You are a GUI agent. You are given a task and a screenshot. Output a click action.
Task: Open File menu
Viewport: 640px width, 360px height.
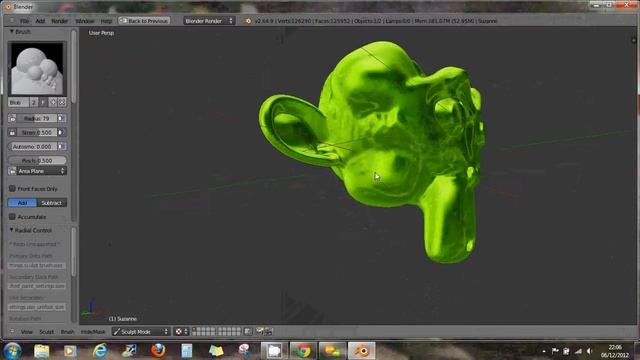click(24, 21)
